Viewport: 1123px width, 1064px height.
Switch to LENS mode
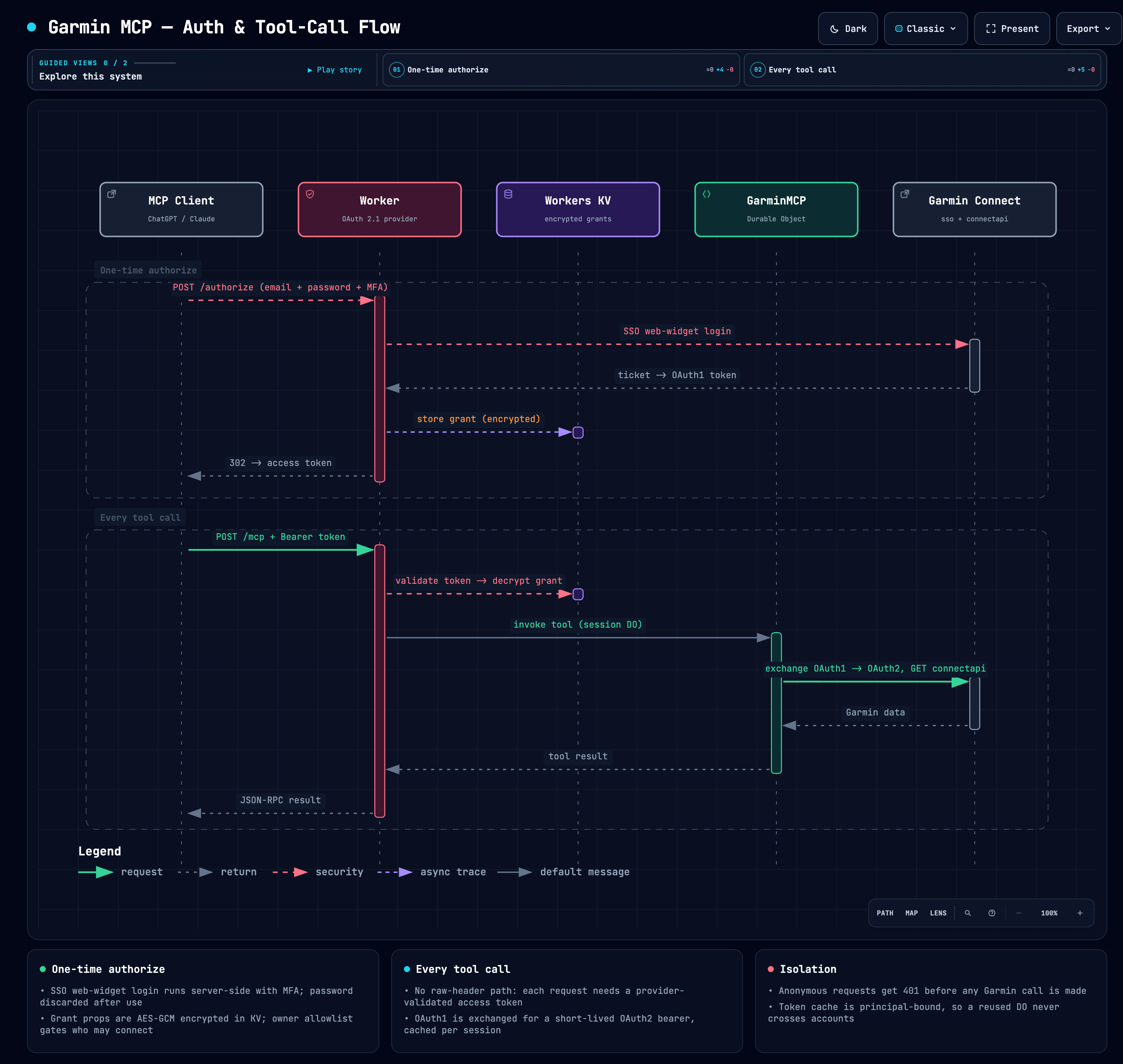(x=938, y=913)
